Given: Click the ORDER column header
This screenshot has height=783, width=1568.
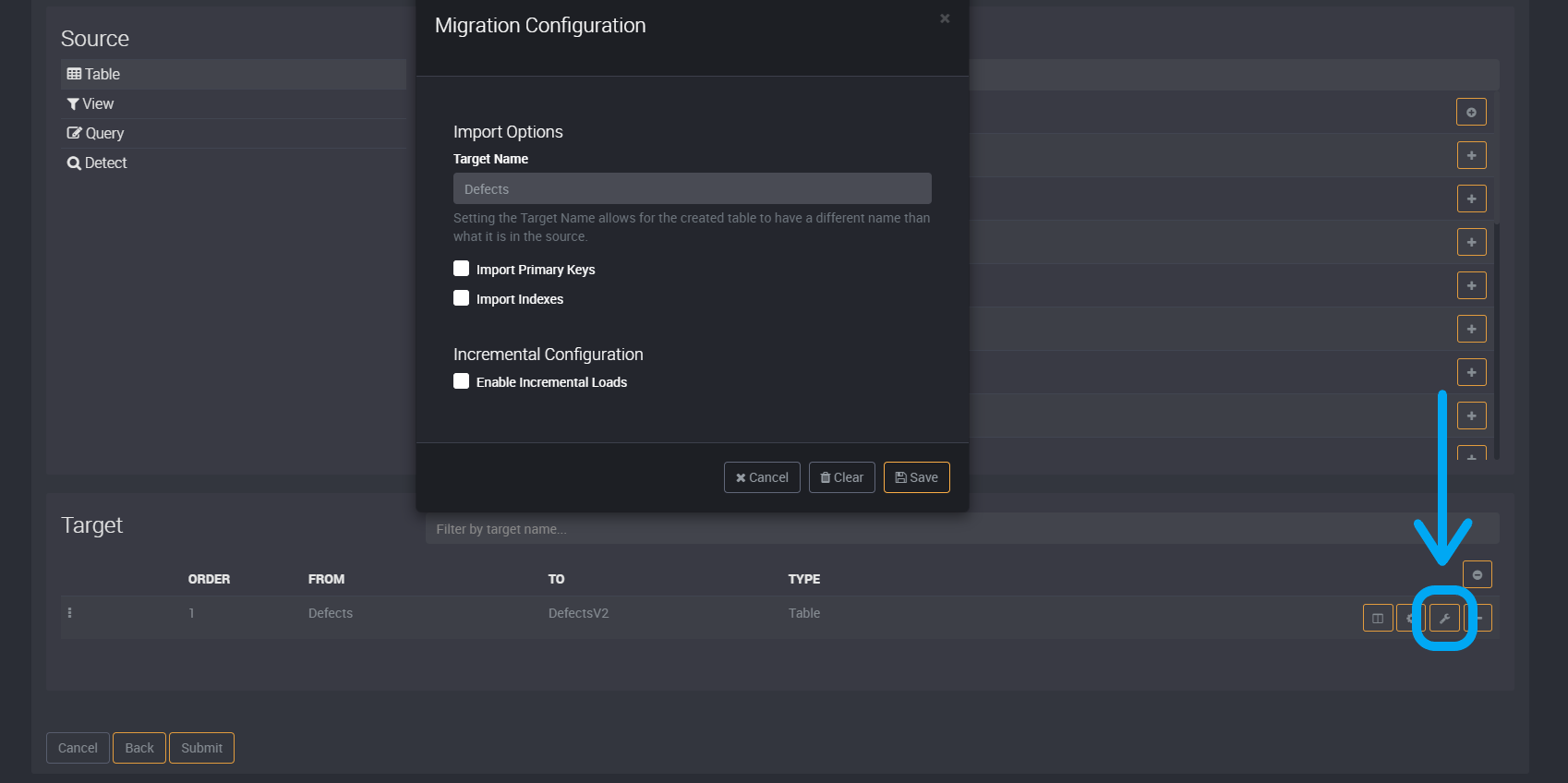Looking at the screenshot, I should pos(209,579).
